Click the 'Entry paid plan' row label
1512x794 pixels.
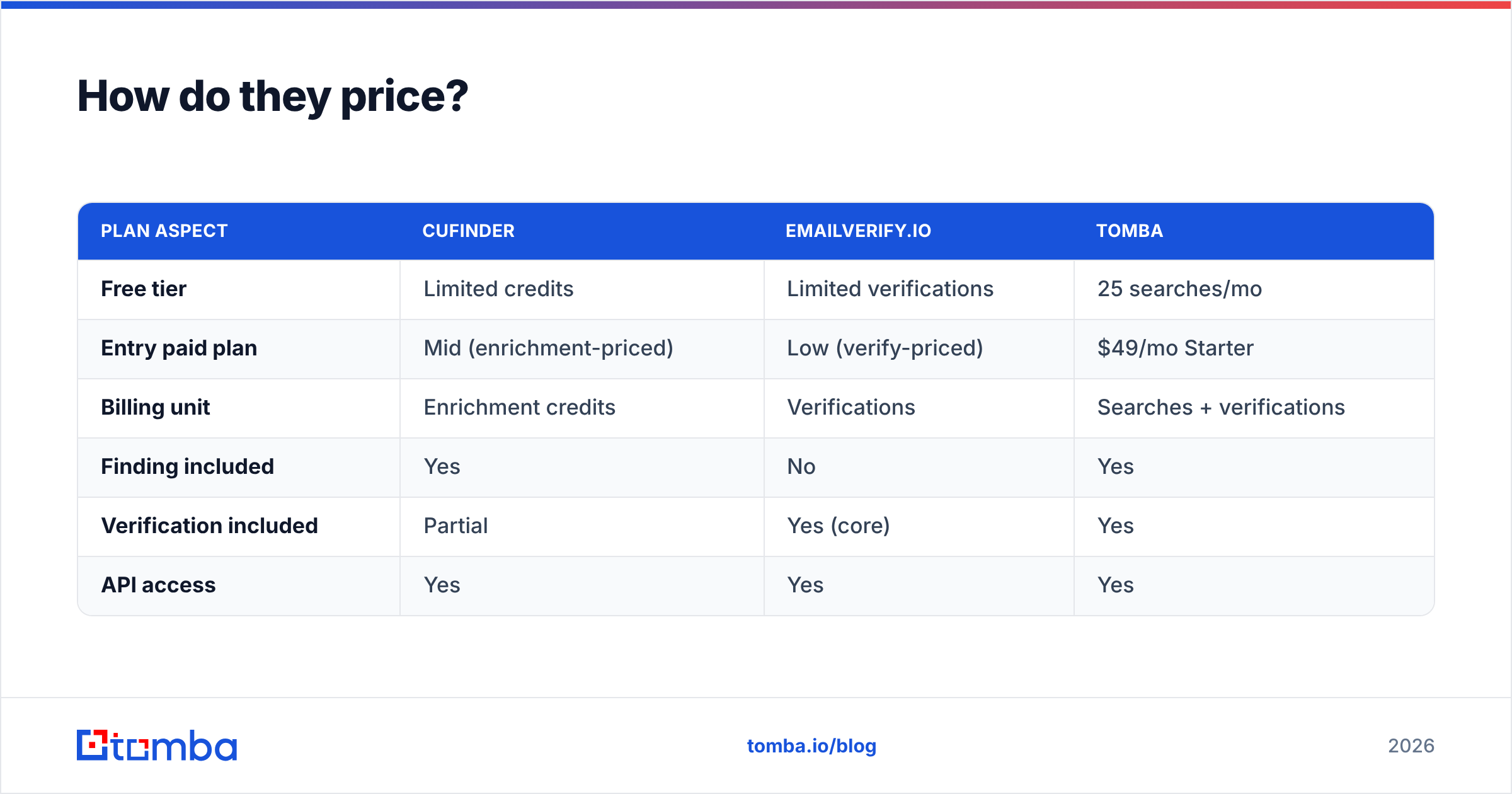[x=179, y=348]
